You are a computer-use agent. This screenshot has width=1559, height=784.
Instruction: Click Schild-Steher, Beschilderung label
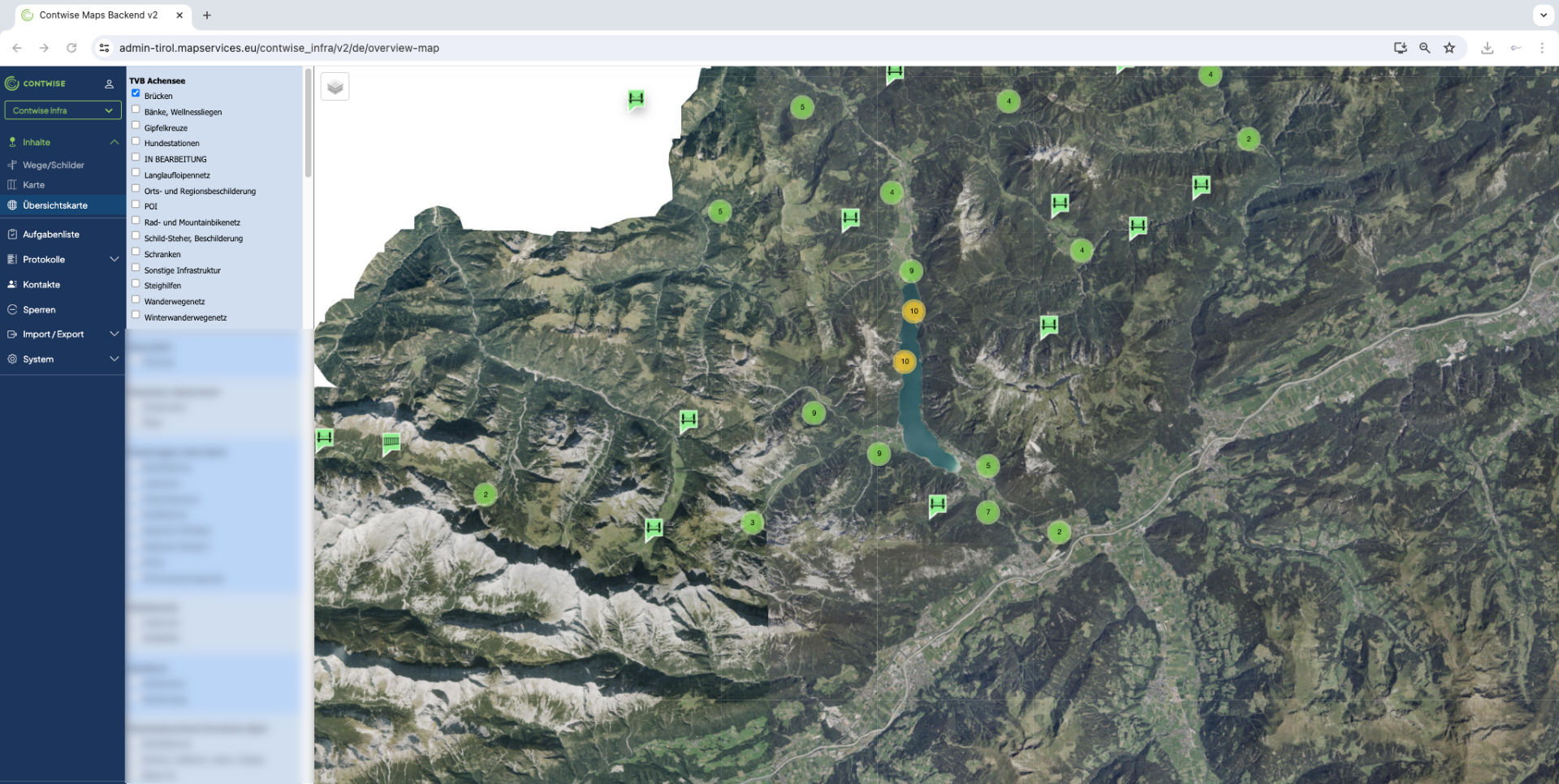193,239
